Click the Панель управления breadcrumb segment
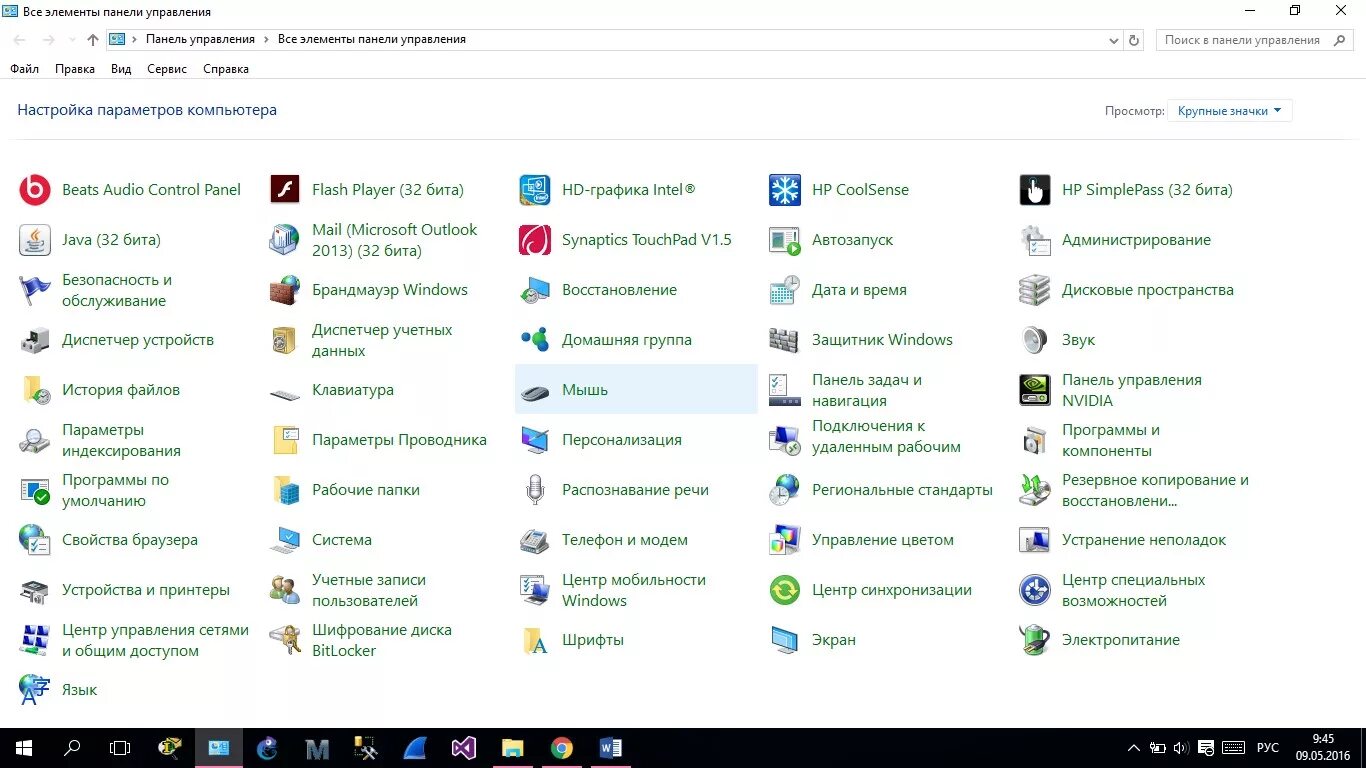The width and height of the screenshot is (1366, 768). [200, 40]
